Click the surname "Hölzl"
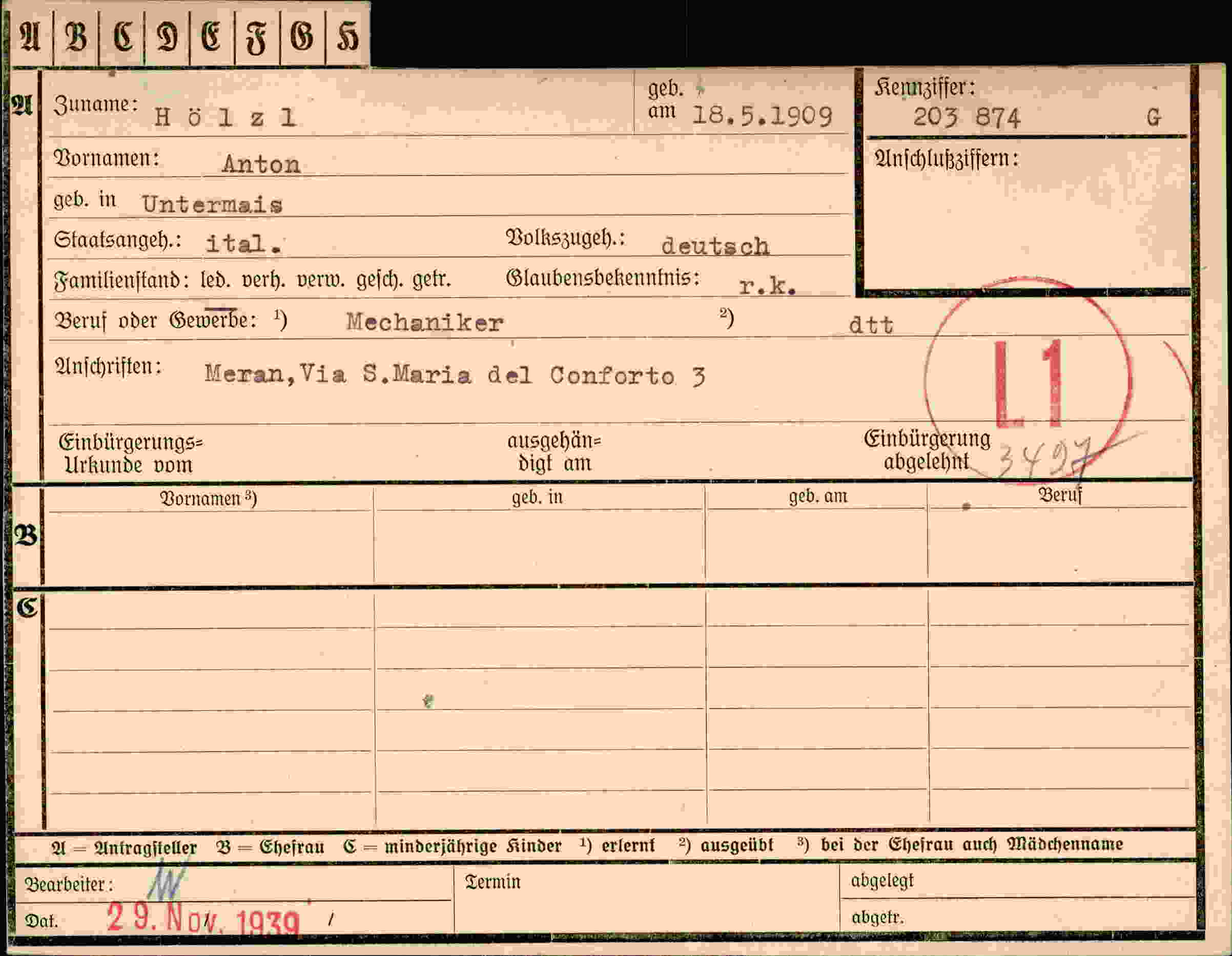This screenshot has width=1232, height=956. point(225,117)
